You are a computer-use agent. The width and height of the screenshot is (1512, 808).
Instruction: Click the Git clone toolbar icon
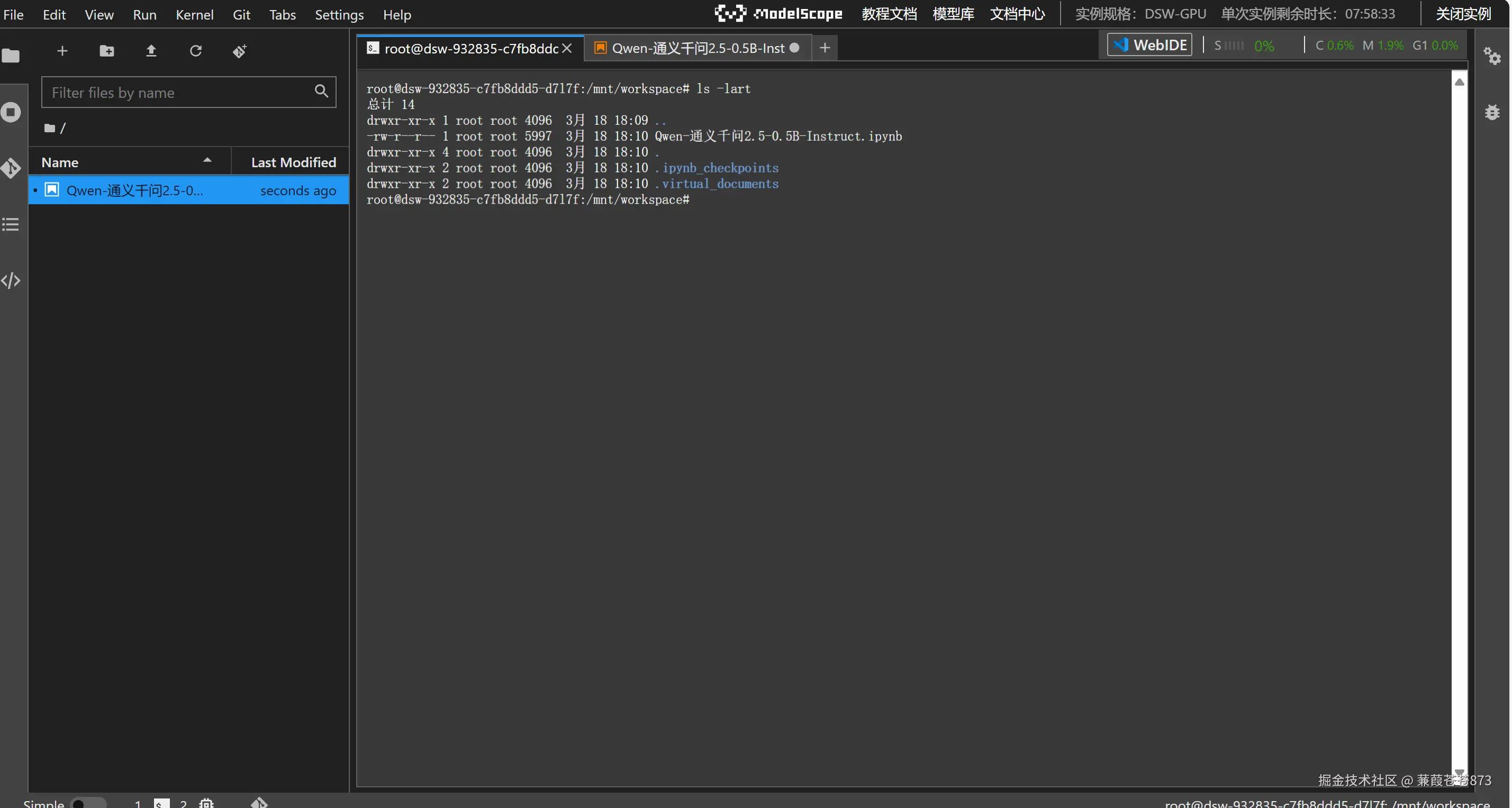(x=240, y=51)
